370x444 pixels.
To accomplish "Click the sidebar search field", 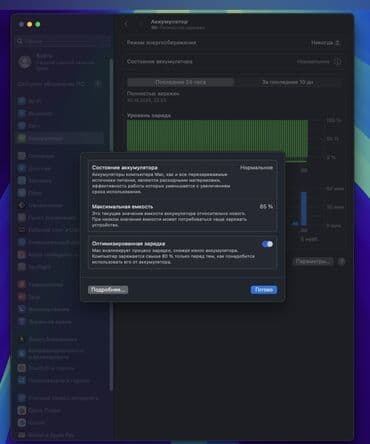I will tap(63, 41).
